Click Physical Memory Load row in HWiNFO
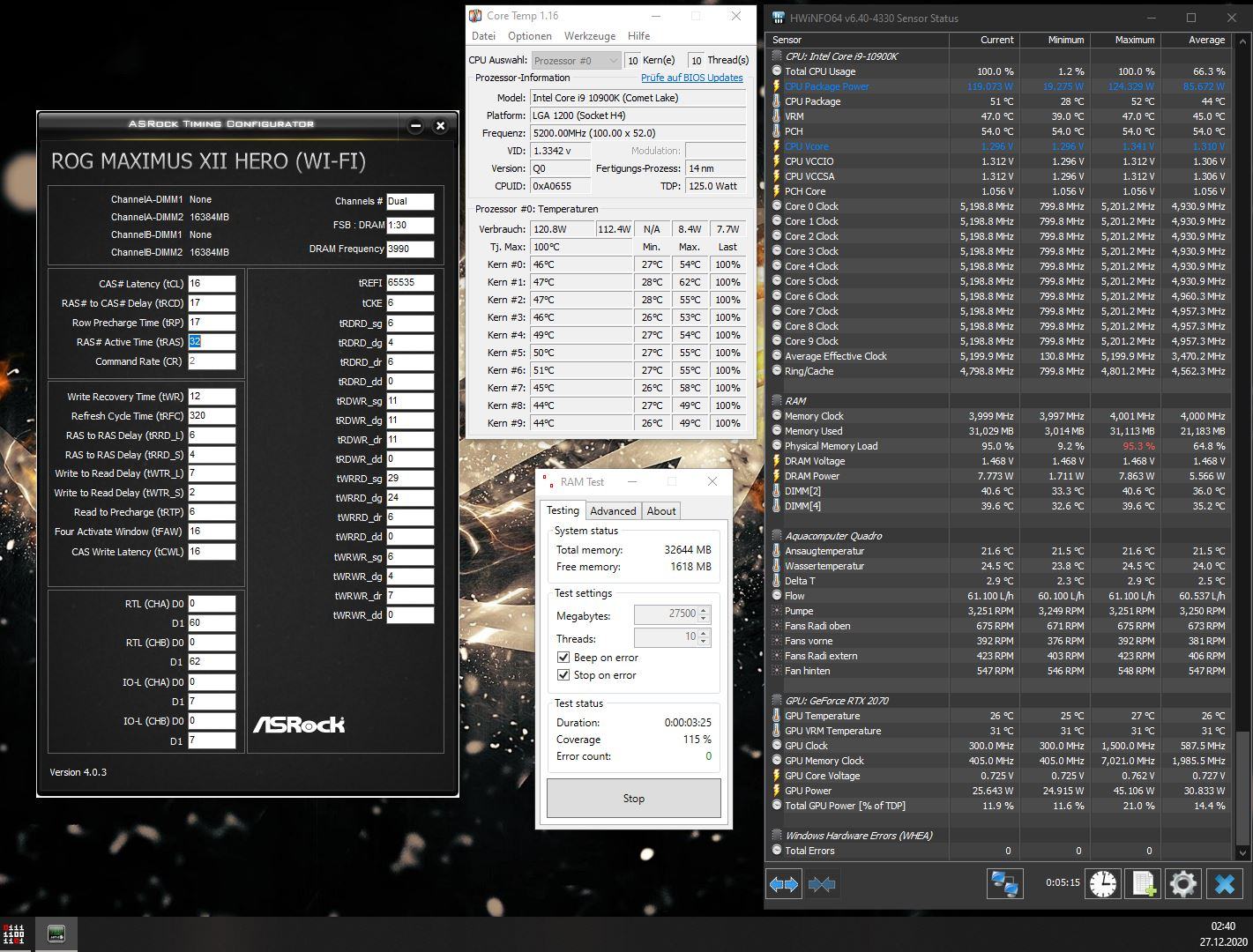 tap(1000, 446)
